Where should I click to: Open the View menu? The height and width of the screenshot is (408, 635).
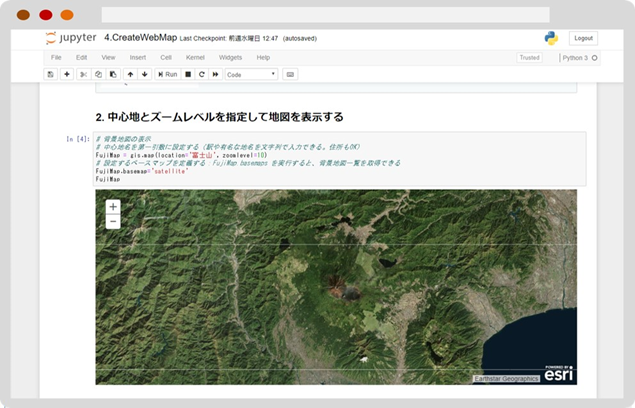coord(108,58)
